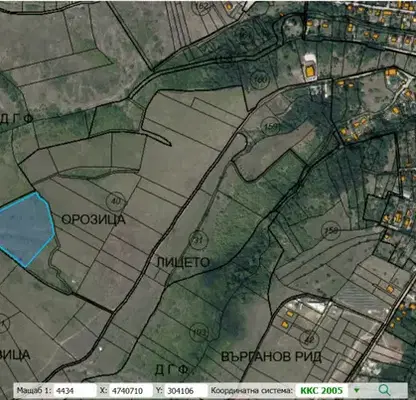Click the circled parcel number 731

tap(198, 240)
